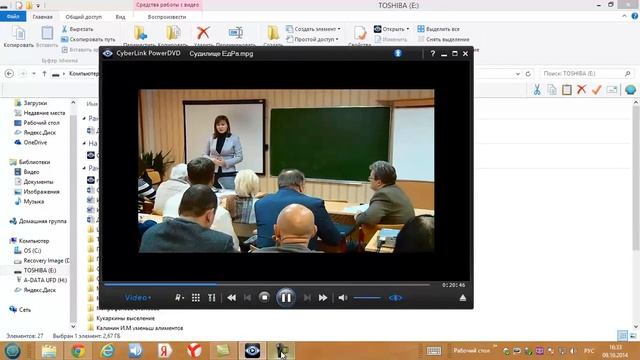Open recent locations dropdown arrow
Image resolution: width=640 pixels, height=360 pixels.
click(x=34, y=74)
